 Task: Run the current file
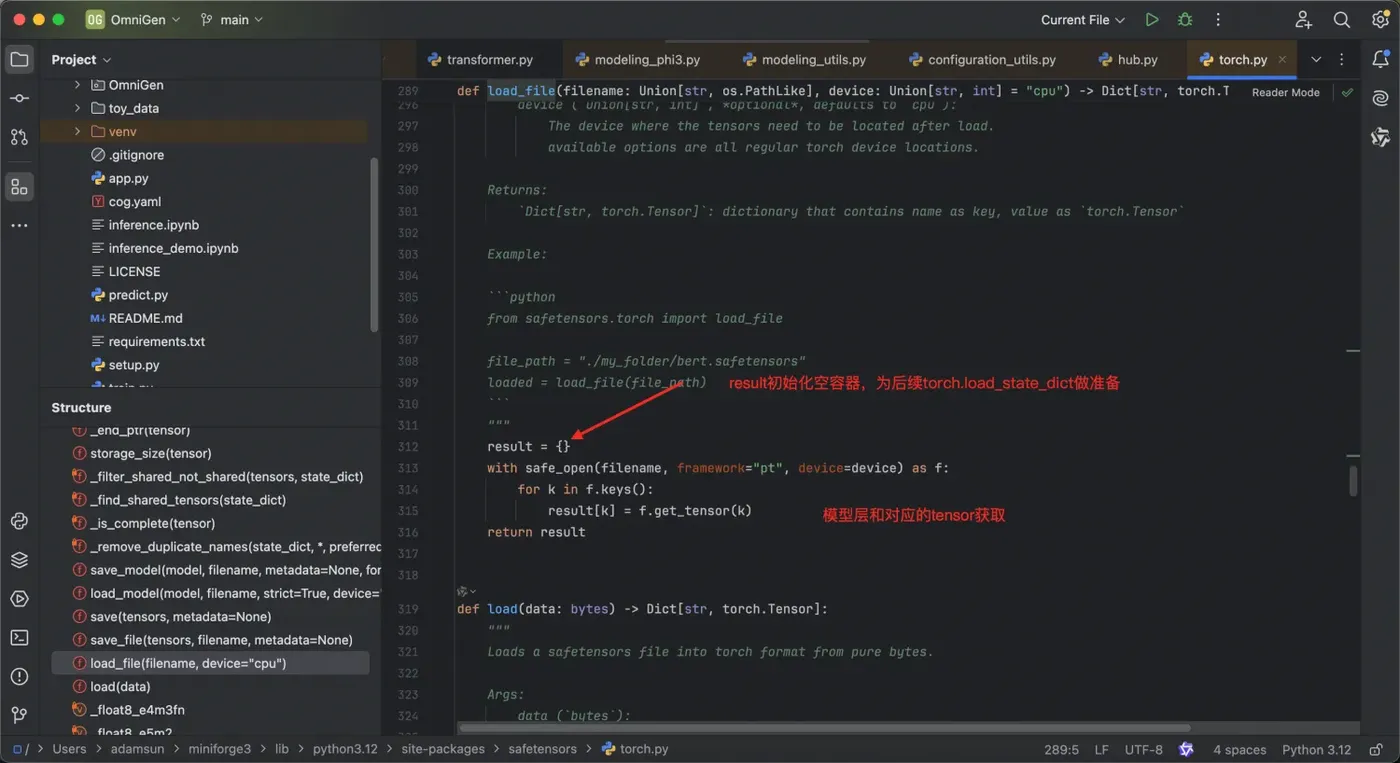1152,20
